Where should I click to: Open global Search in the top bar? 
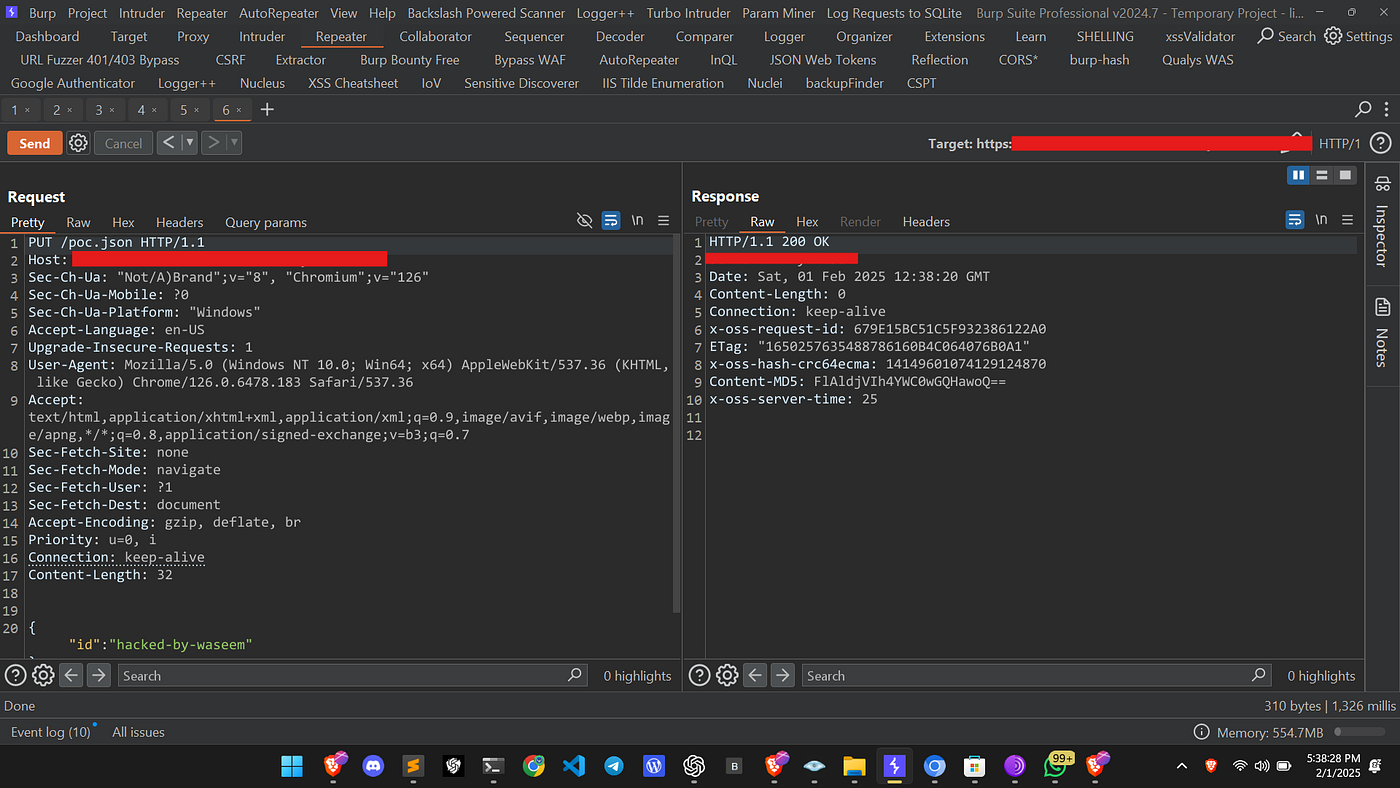(1287, 36)
